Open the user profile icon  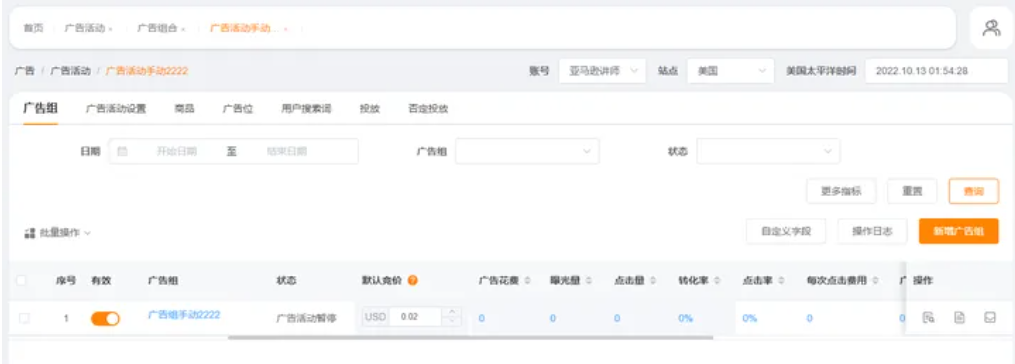tap(991, 28)
